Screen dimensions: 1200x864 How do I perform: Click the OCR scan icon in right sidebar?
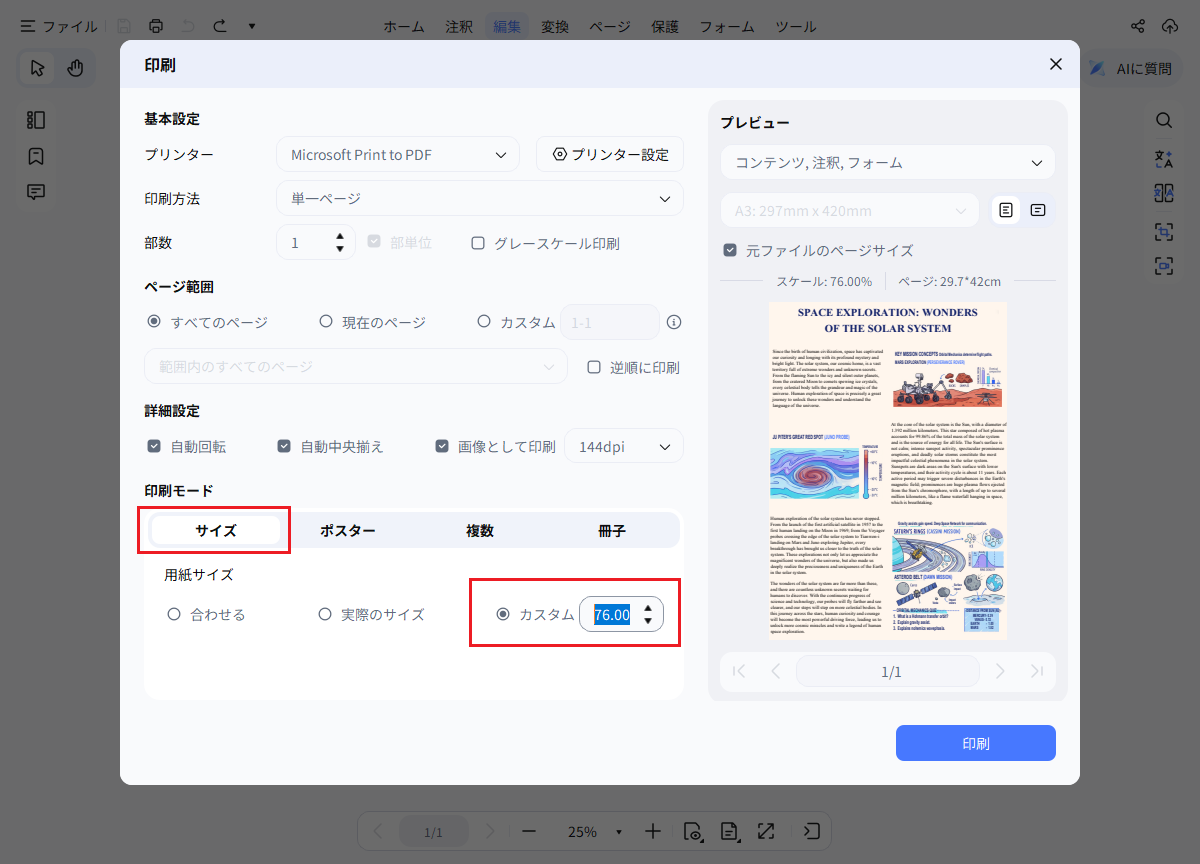coord(1164,232)
